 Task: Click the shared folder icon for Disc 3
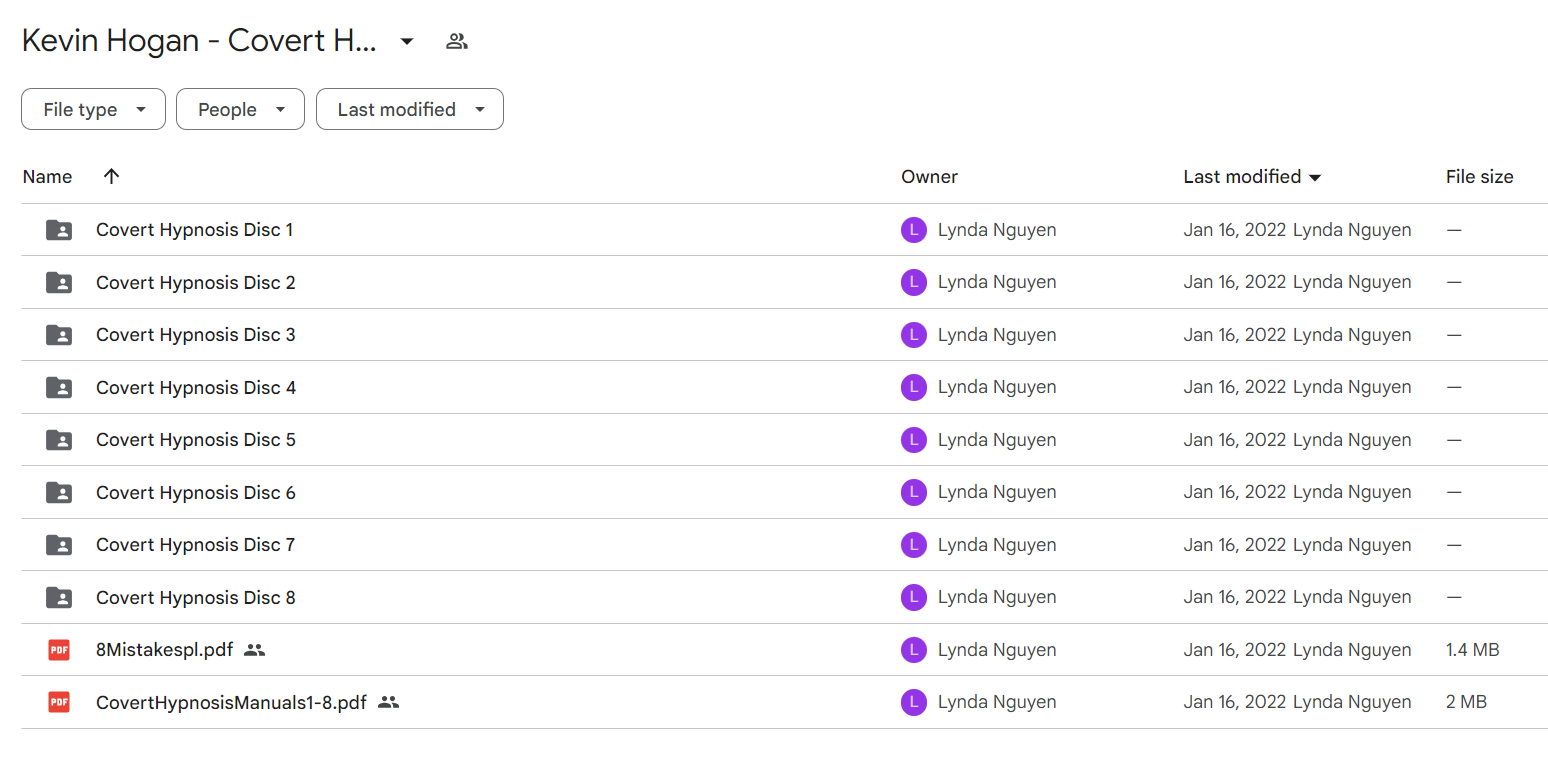click(x=59, y=335)
